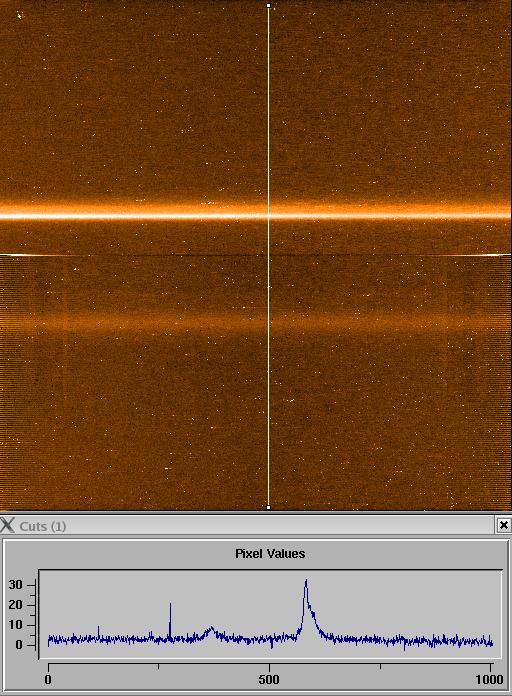Image resolution: width=512 pixels, height=696 pixels.
Task: Click the Cuts (1) title bar text
Action: coord(43,526)
